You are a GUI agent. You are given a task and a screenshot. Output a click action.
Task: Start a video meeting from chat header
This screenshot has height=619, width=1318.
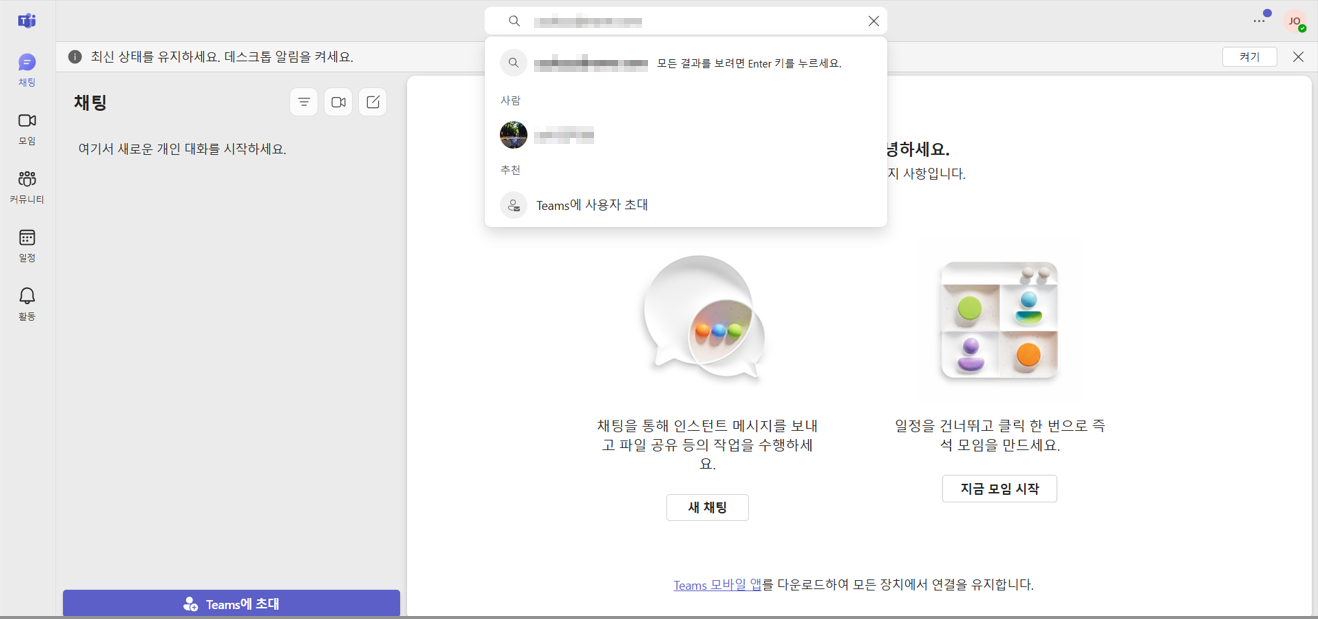[338, 102]
